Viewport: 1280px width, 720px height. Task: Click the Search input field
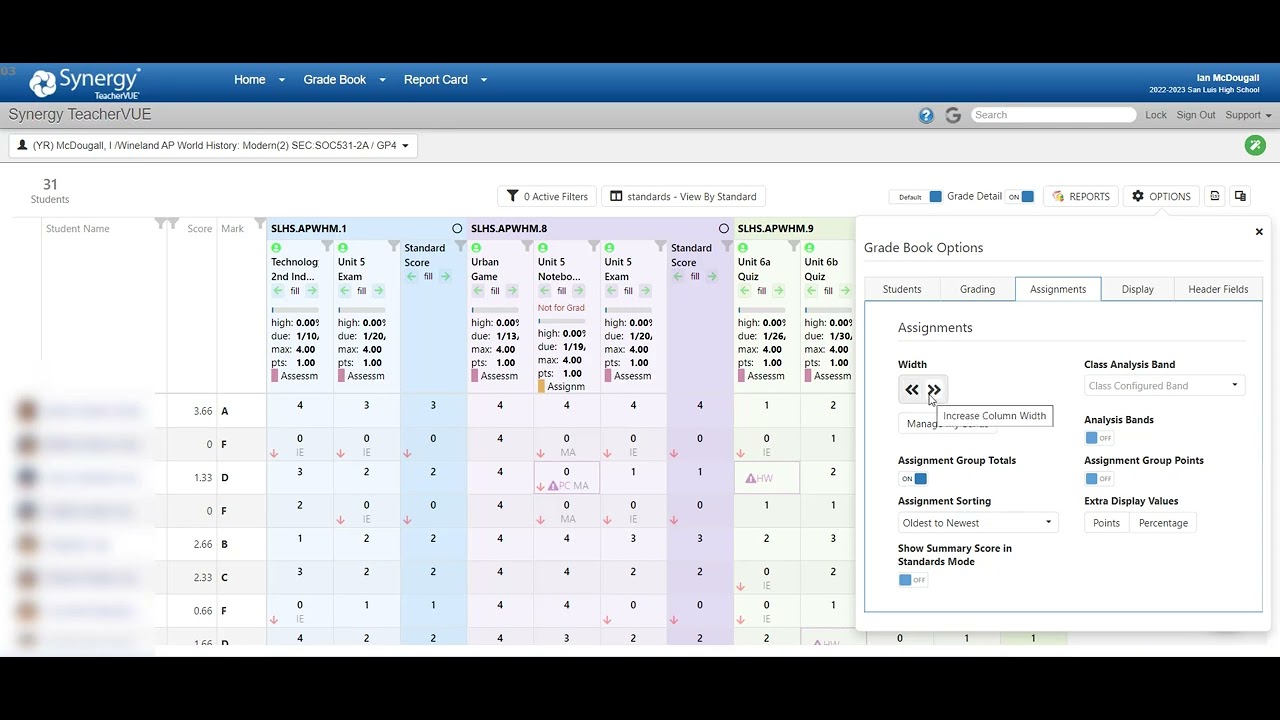pyautogui.click(x=1054, y=115)
